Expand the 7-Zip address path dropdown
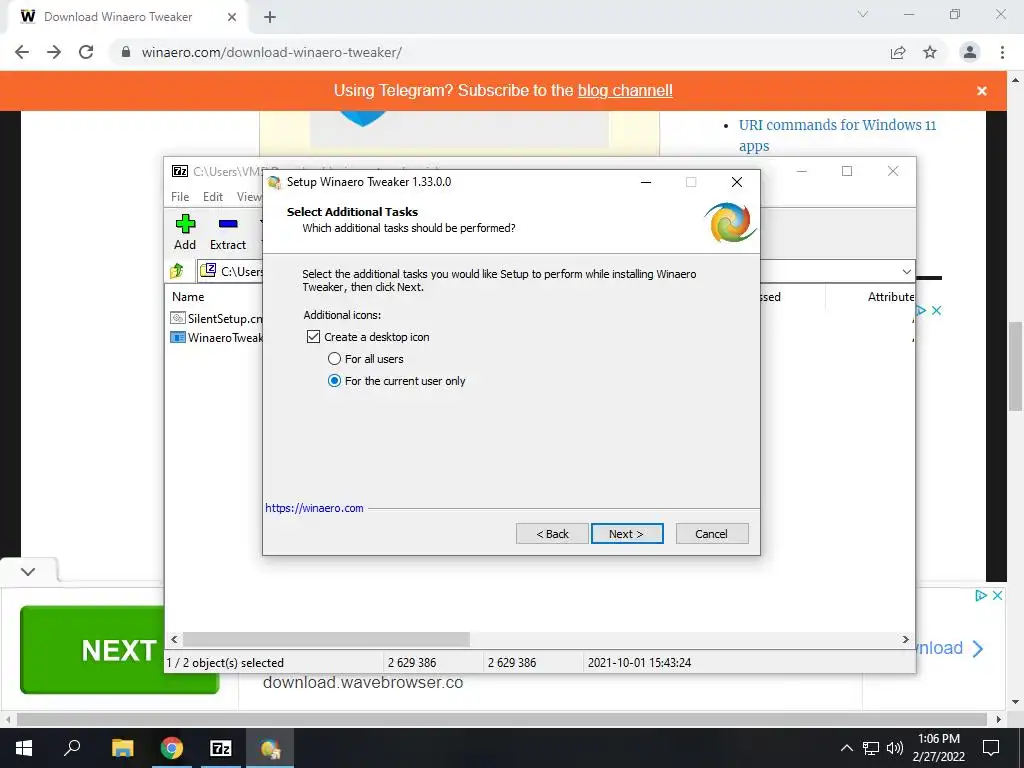 [x=906, y=271]
